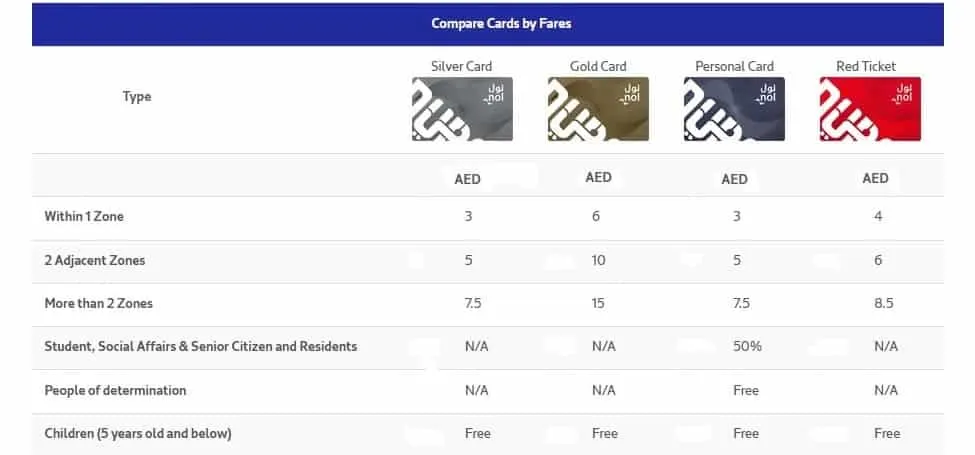975x455 pixels.
Task: Click the Gold Card image
Action: click(x=598, y=109)
